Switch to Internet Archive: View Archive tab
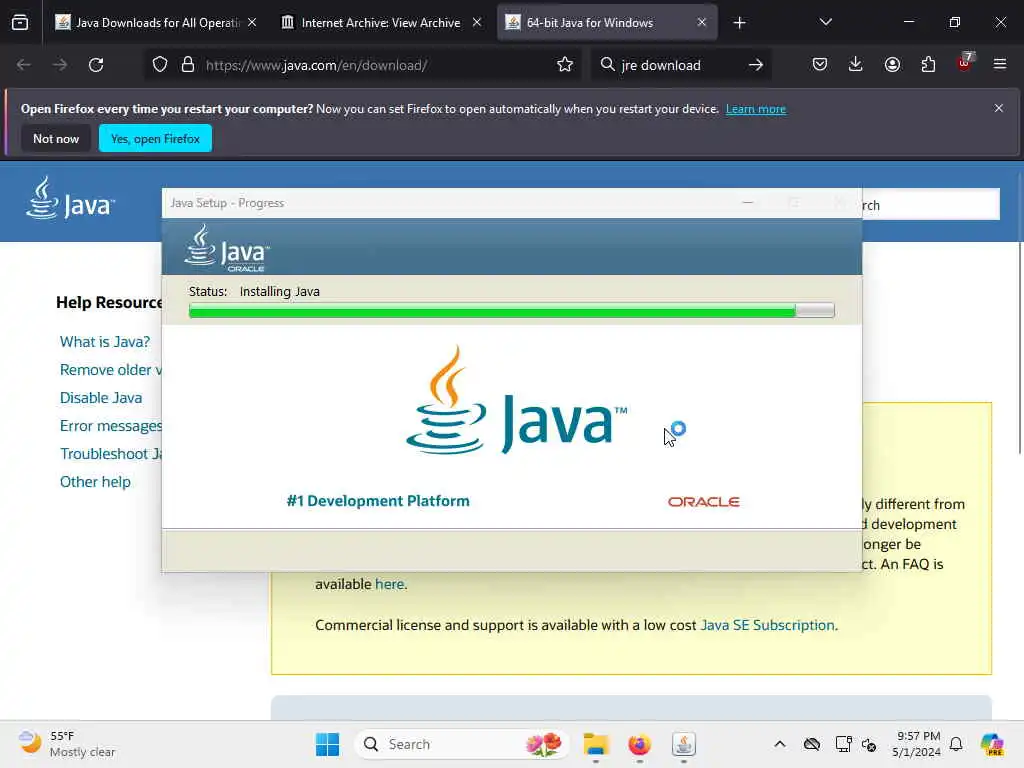Image resolution: width=1024 pixels, height=768 pixels. (x=381, y=22)
